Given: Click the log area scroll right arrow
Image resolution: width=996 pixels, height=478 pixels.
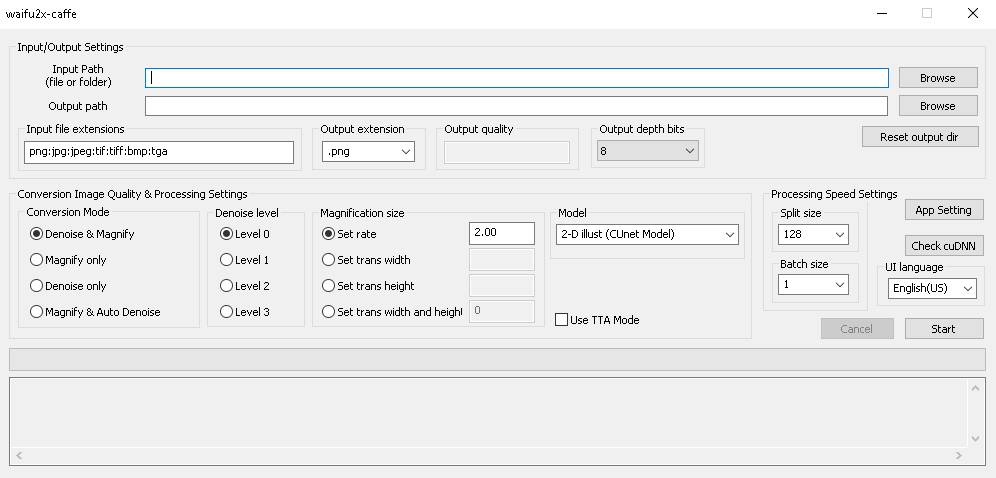Looking at the screenshot, I should [960, 455].
